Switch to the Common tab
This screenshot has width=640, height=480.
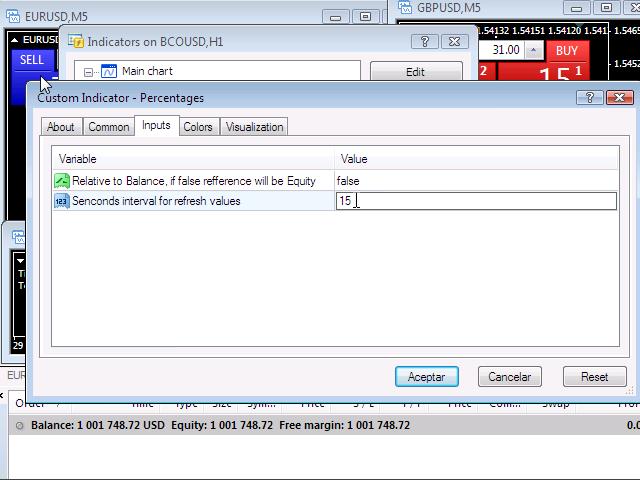coord(109,127)
